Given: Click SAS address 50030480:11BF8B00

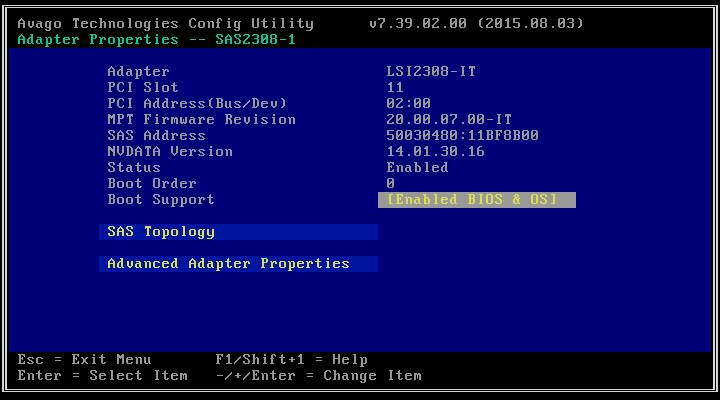Looking at the screenshot, I should coord(462,135).
